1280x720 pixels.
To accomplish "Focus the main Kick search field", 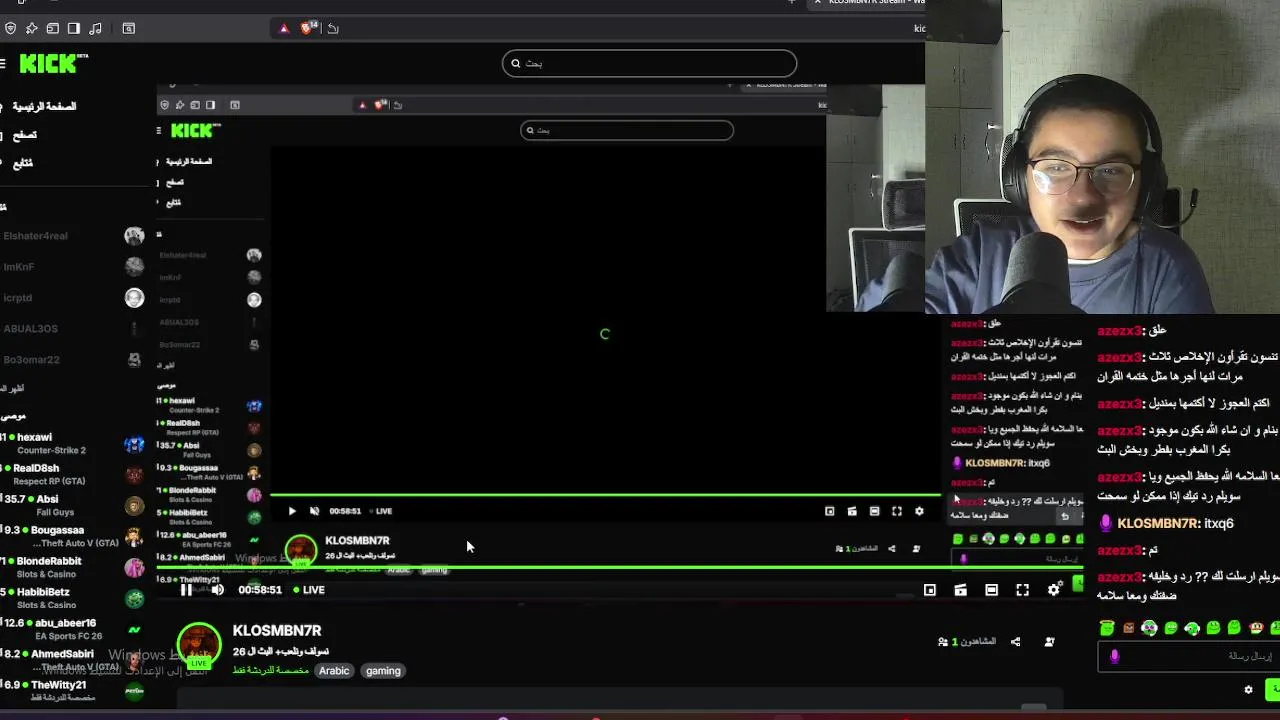I will click(x=649, y=63).
